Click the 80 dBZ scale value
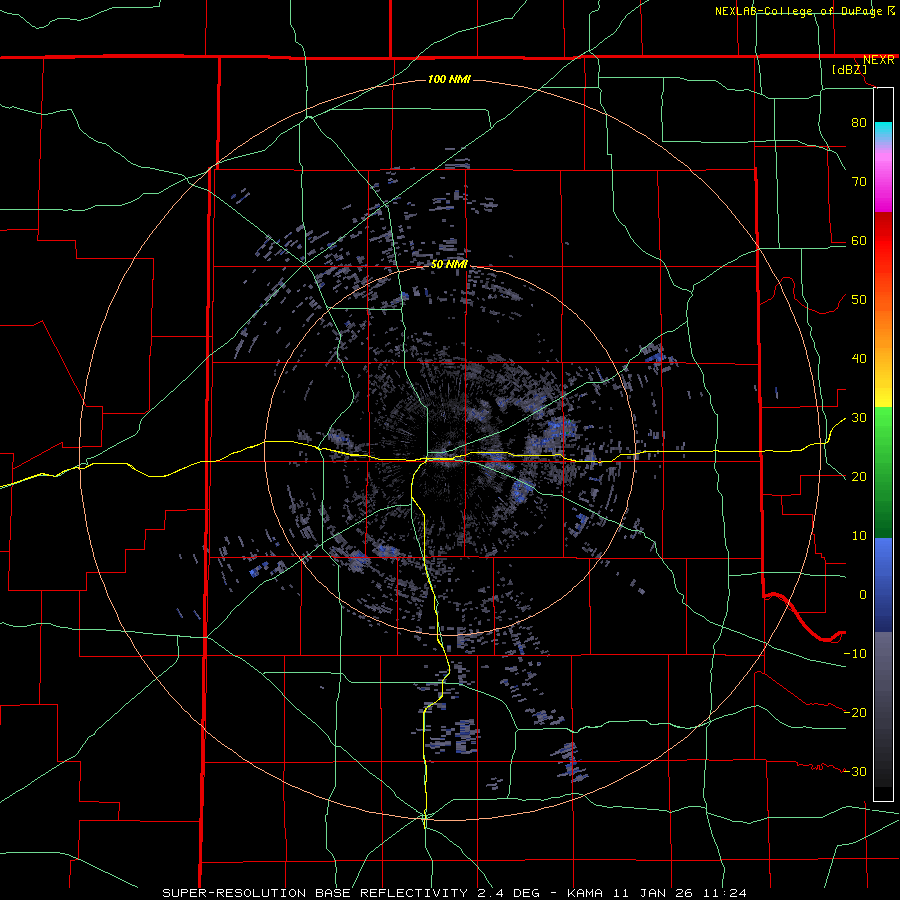Viewport: 900px width, 900px height. tap(859, 122)
